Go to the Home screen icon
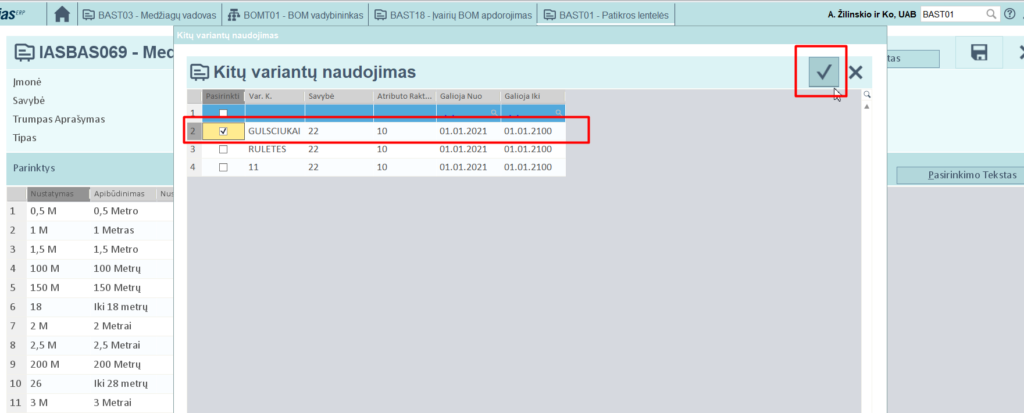The height and width of the screenshot is (413, 1024). (x=62, y=15)
